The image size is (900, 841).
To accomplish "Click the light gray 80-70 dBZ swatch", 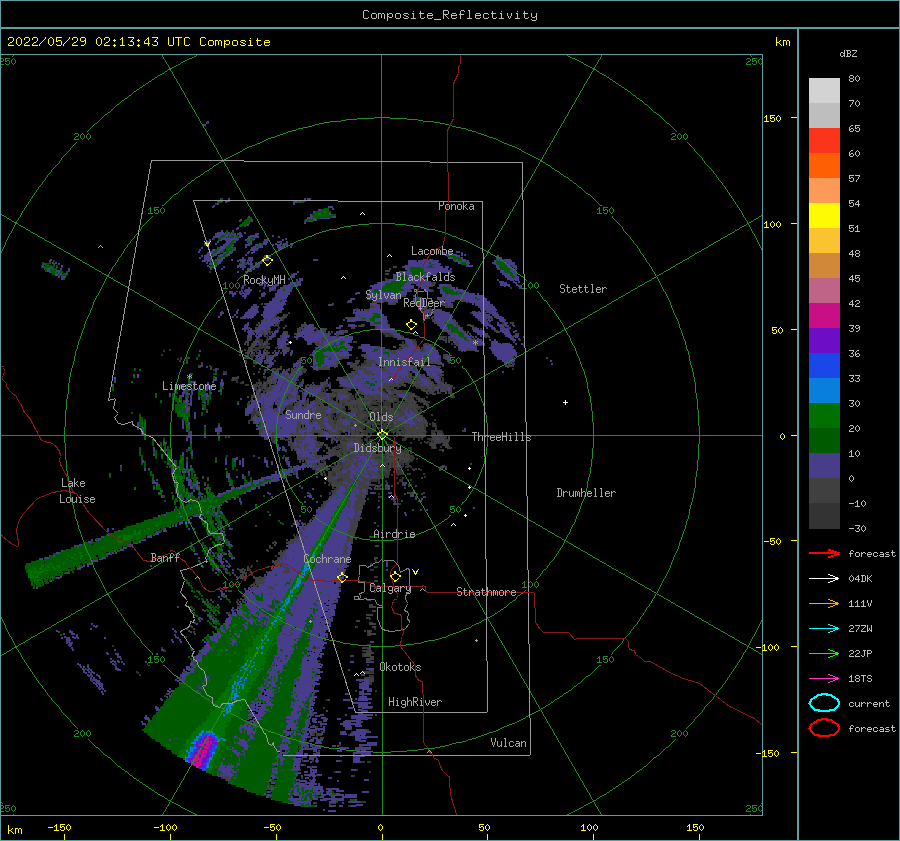I will 824,91.
